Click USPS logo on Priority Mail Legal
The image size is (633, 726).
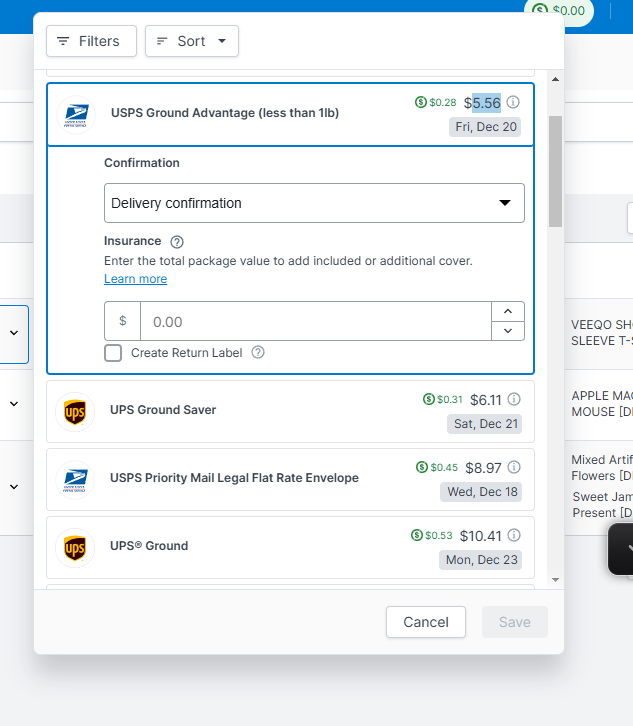[x=75, y=480]
